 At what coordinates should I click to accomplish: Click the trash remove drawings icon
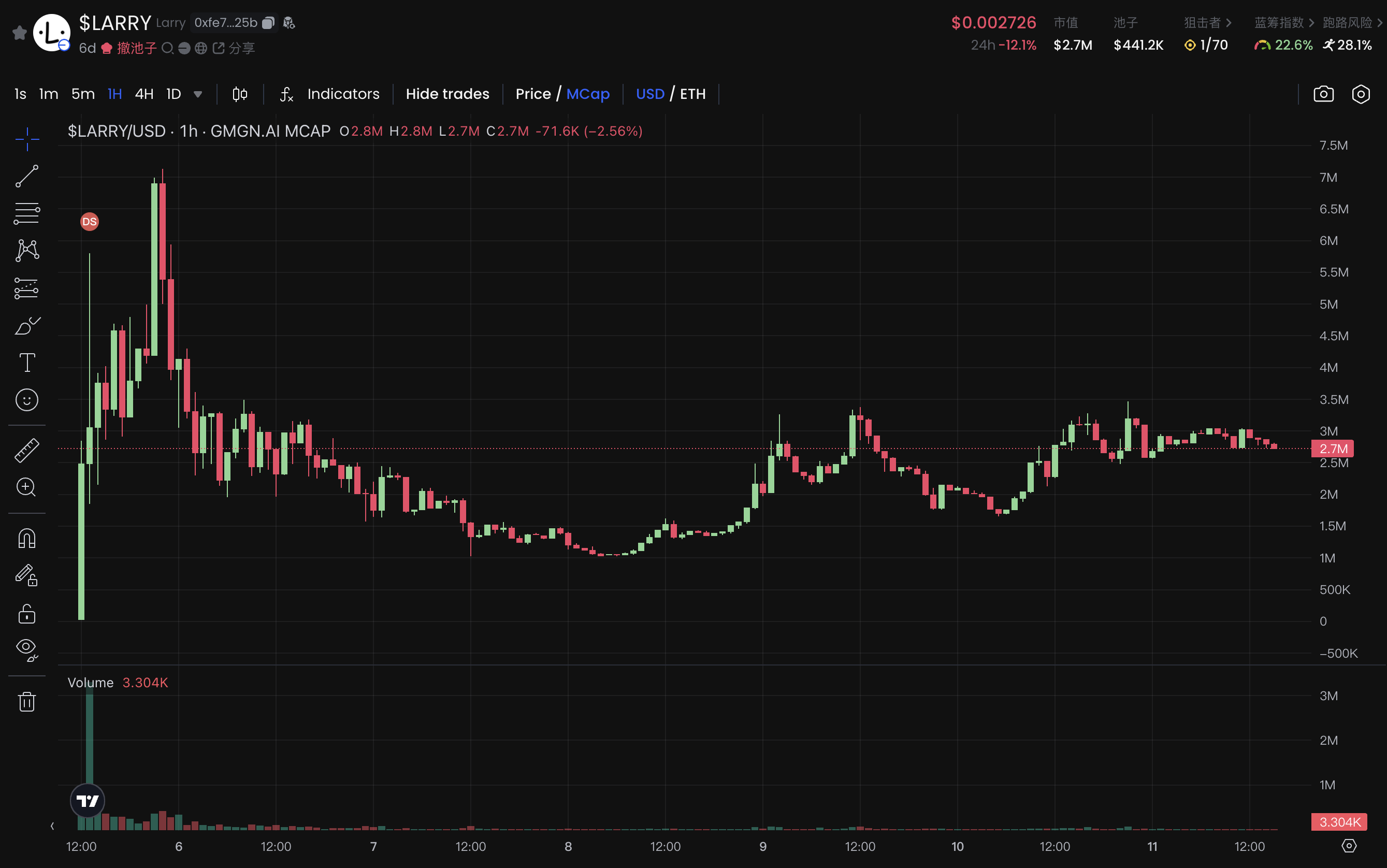(x=26, y=702)
